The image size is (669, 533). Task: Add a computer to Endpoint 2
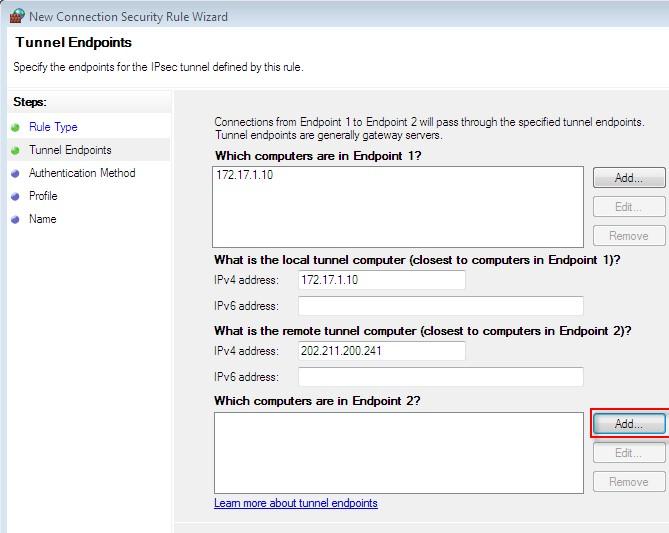[x=628, y=424]
